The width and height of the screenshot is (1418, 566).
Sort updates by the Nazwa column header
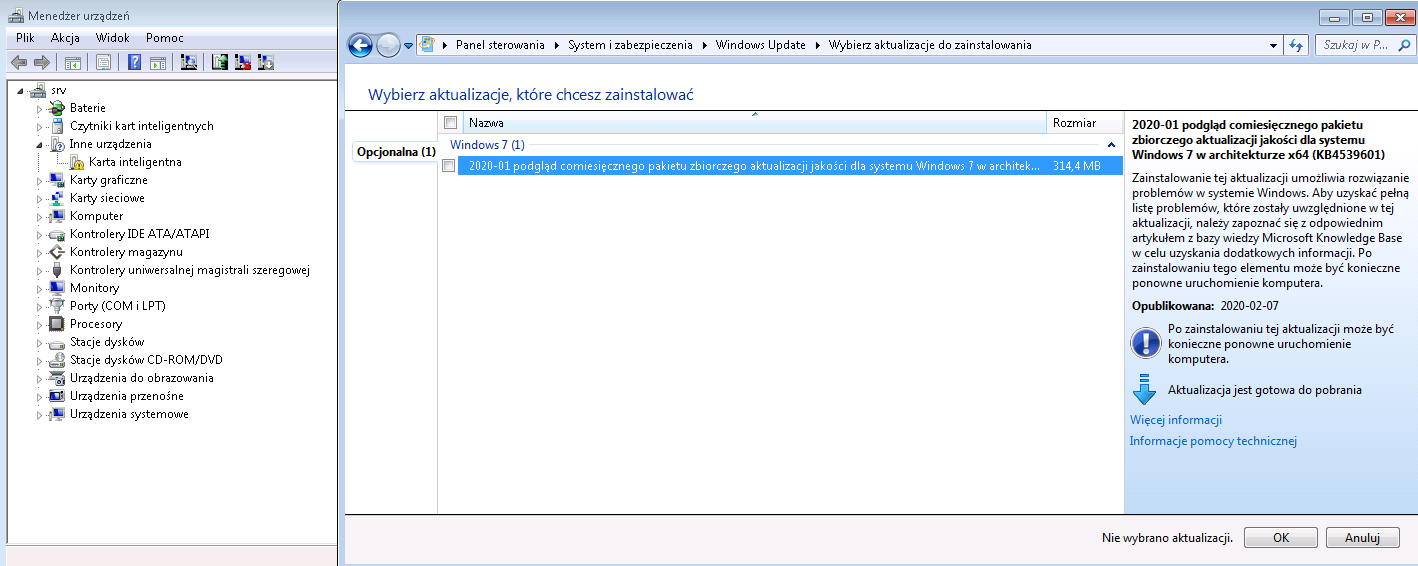tap(753, 123)
